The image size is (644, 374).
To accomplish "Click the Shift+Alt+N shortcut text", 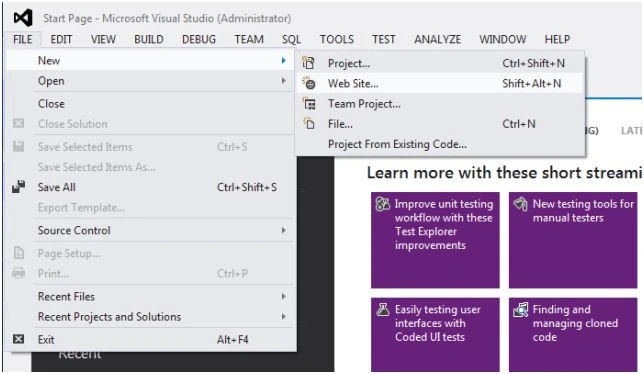I will tap(531, 83).
